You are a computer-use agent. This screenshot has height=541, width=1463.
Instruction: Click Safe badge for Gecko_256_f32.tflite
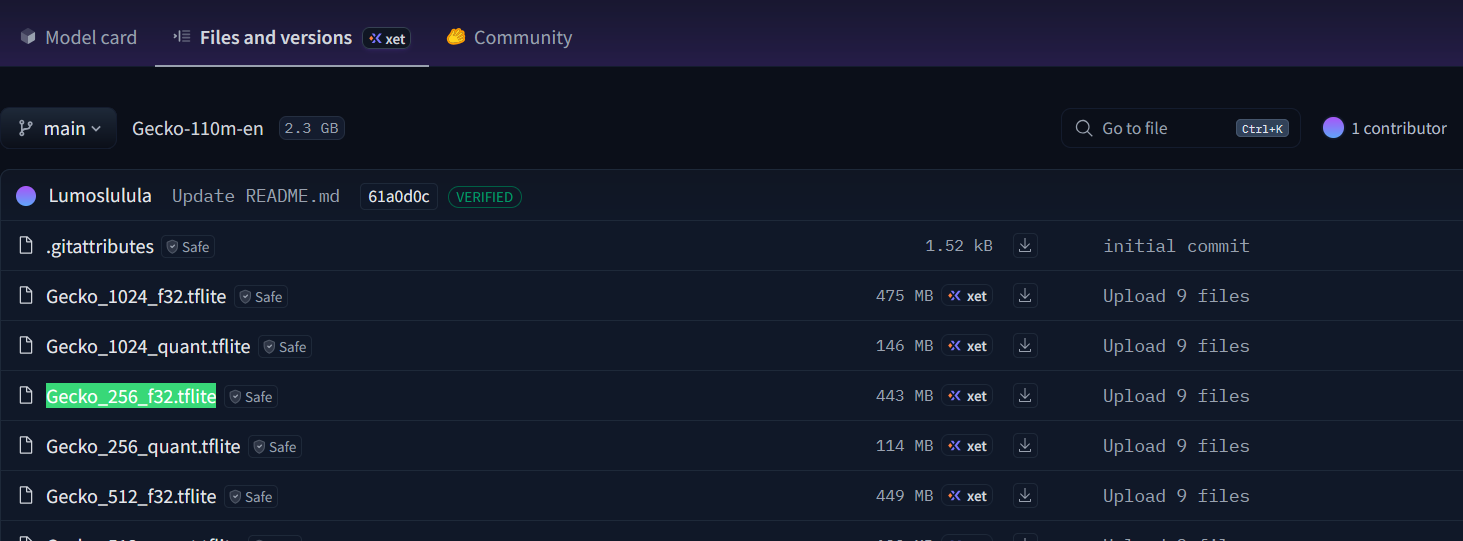(251, 397)
